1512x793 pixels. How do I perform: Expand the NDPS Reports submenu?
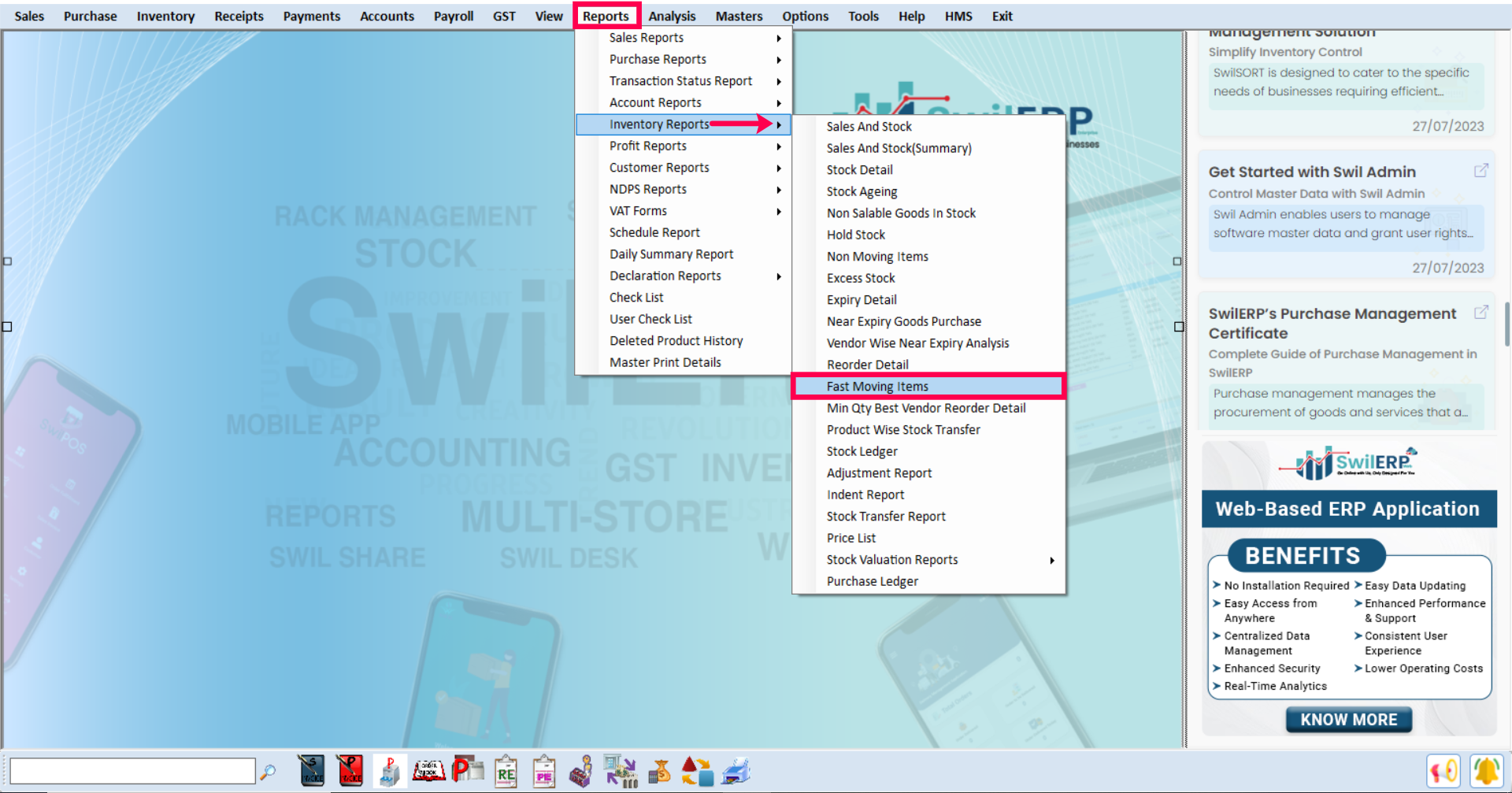coord(684,190)
